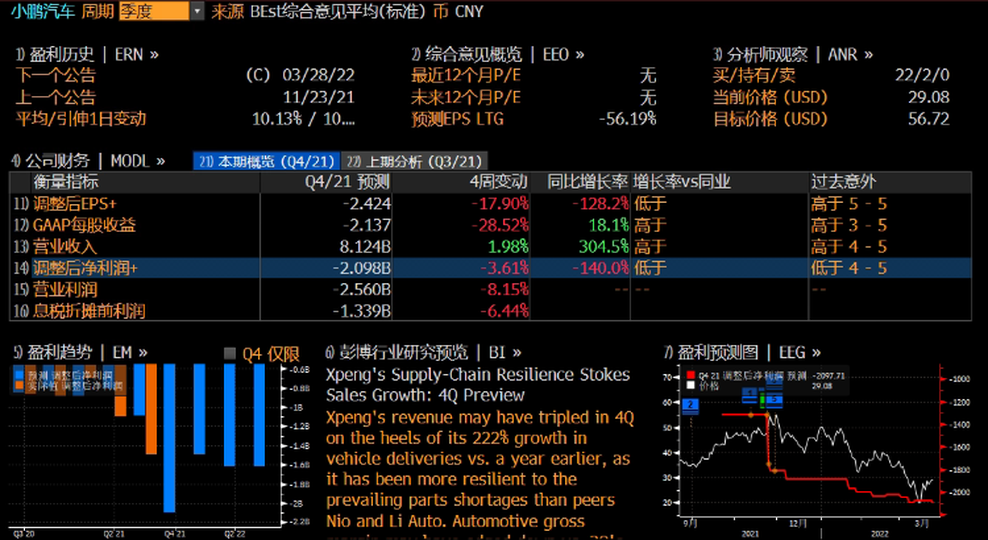Switch to 上期分析 (Q3/21) tab
Image resolution: width=988 pixels, height=540 pixels.
416,161
